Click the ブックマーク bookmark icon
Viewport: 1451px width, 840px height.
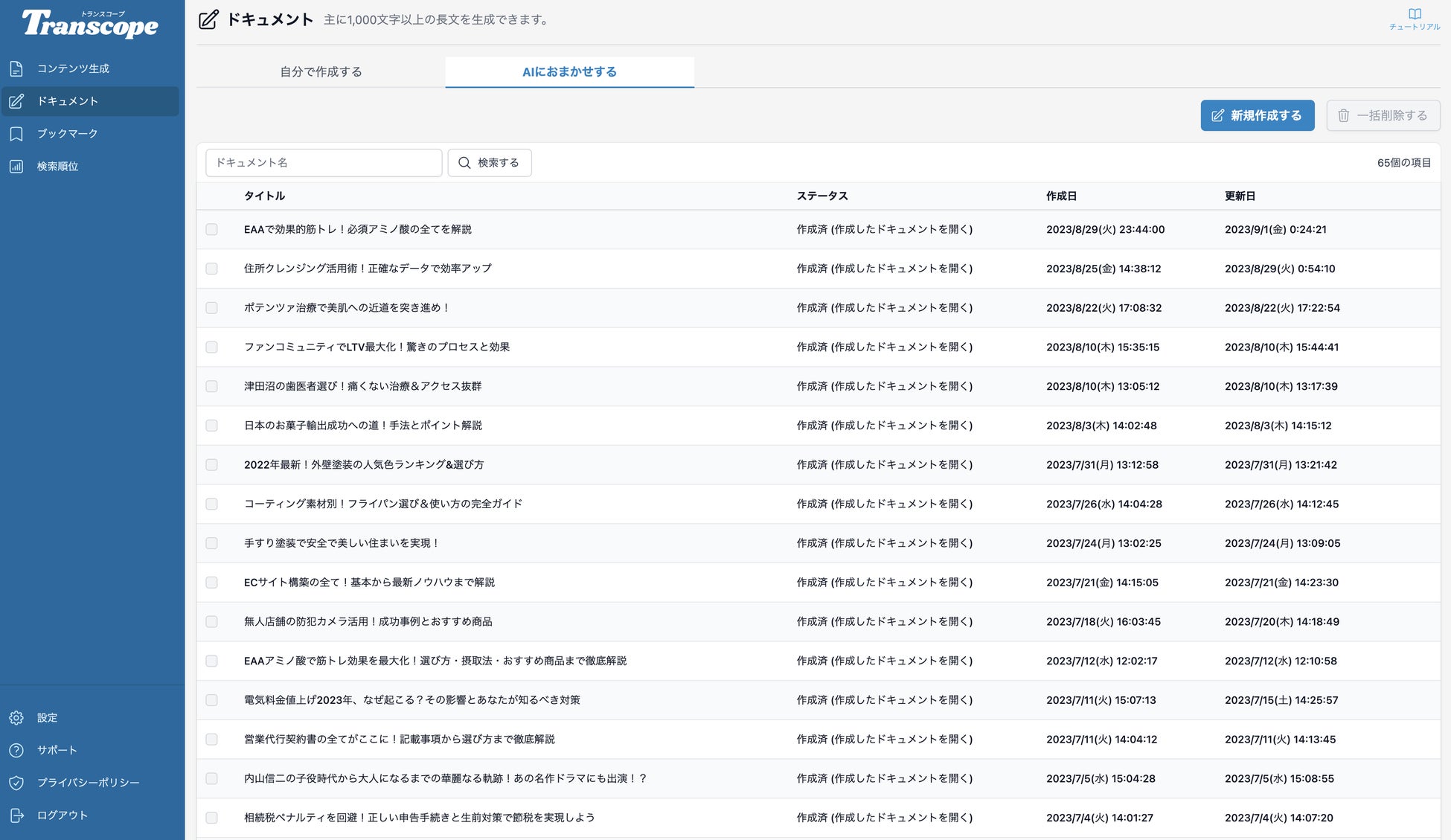point(16,134)
